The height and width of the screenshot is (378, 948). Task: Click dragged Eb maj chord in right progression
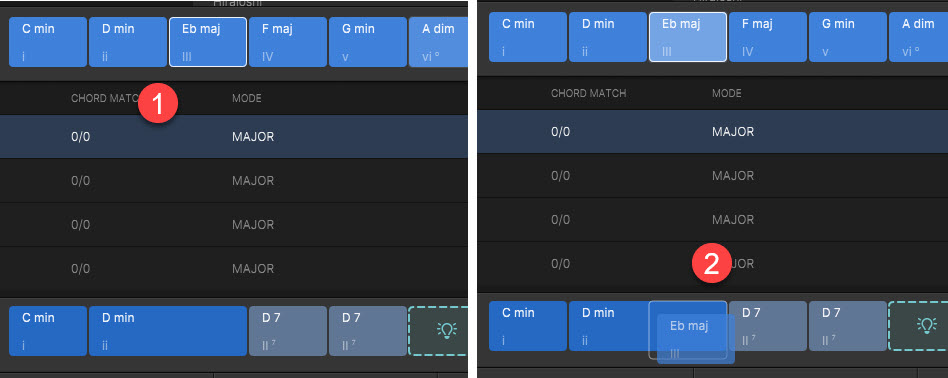pyautogui.click(x=695, y=339)
